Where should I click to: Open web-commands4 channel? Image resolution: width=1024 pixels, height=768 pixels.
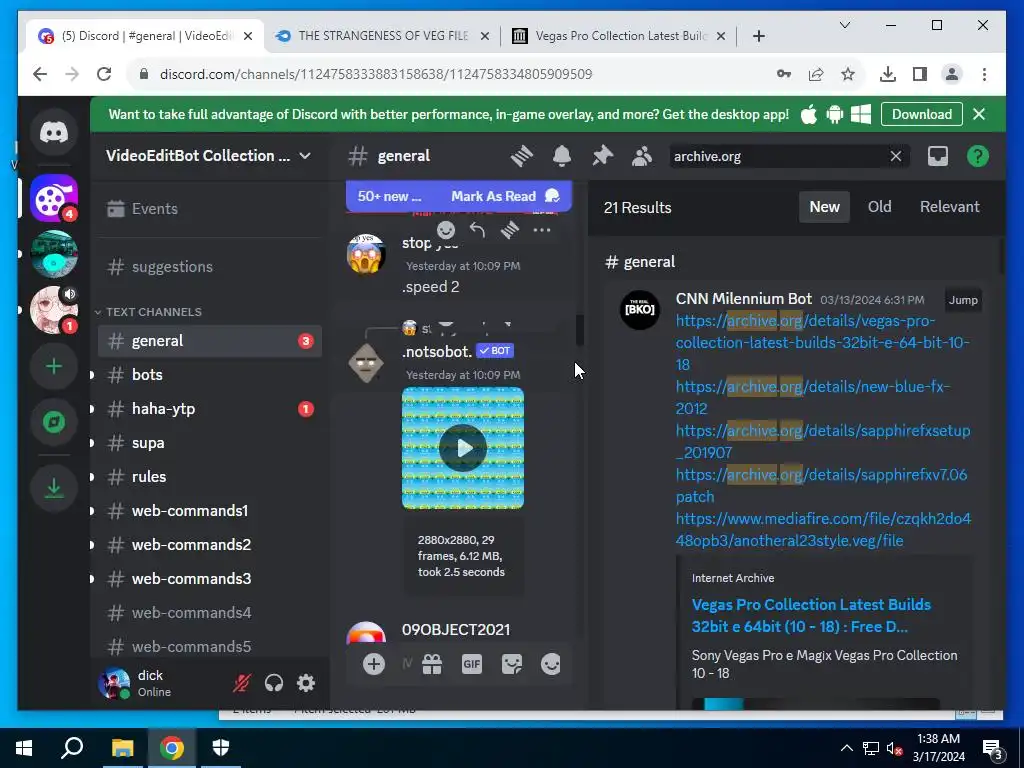209,613
